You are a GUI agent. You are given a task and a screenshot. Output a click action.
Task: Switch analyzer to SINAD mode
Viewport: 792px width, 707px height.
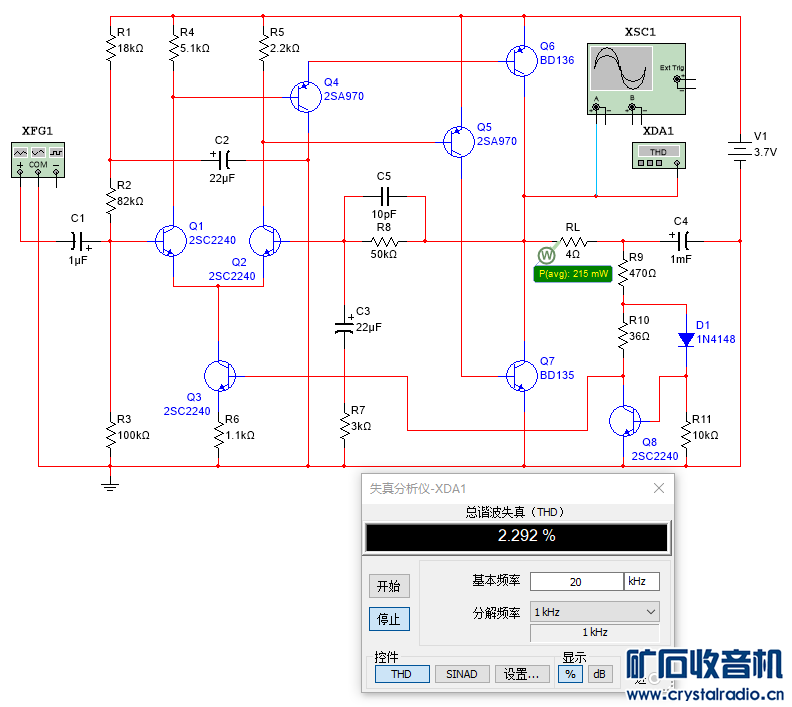point(462,674)
